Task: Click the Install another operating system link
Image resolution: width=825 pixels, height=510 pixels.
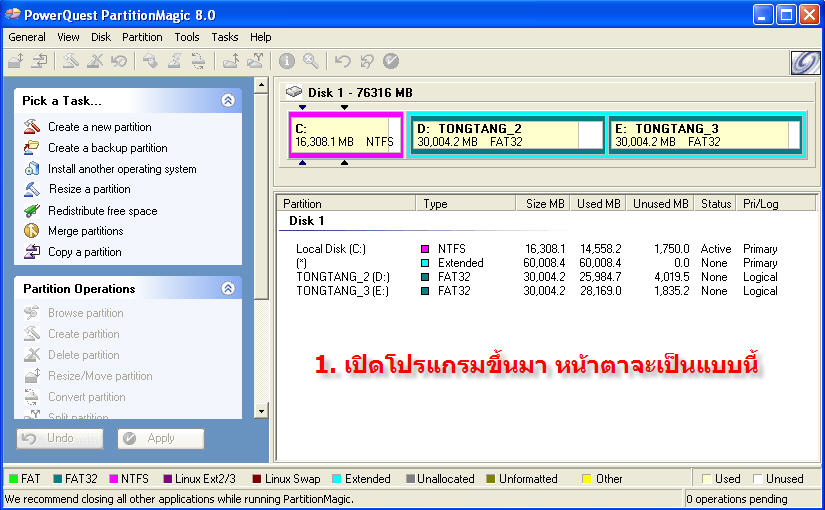Action: pos(122,169)
